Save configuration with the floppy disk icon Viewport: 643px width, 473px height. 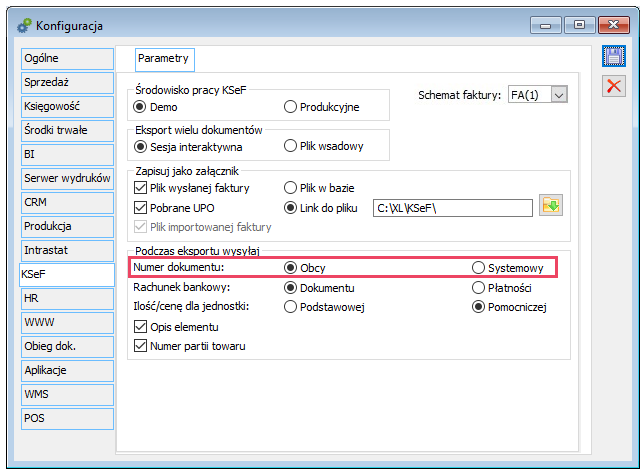click(613, 56)
